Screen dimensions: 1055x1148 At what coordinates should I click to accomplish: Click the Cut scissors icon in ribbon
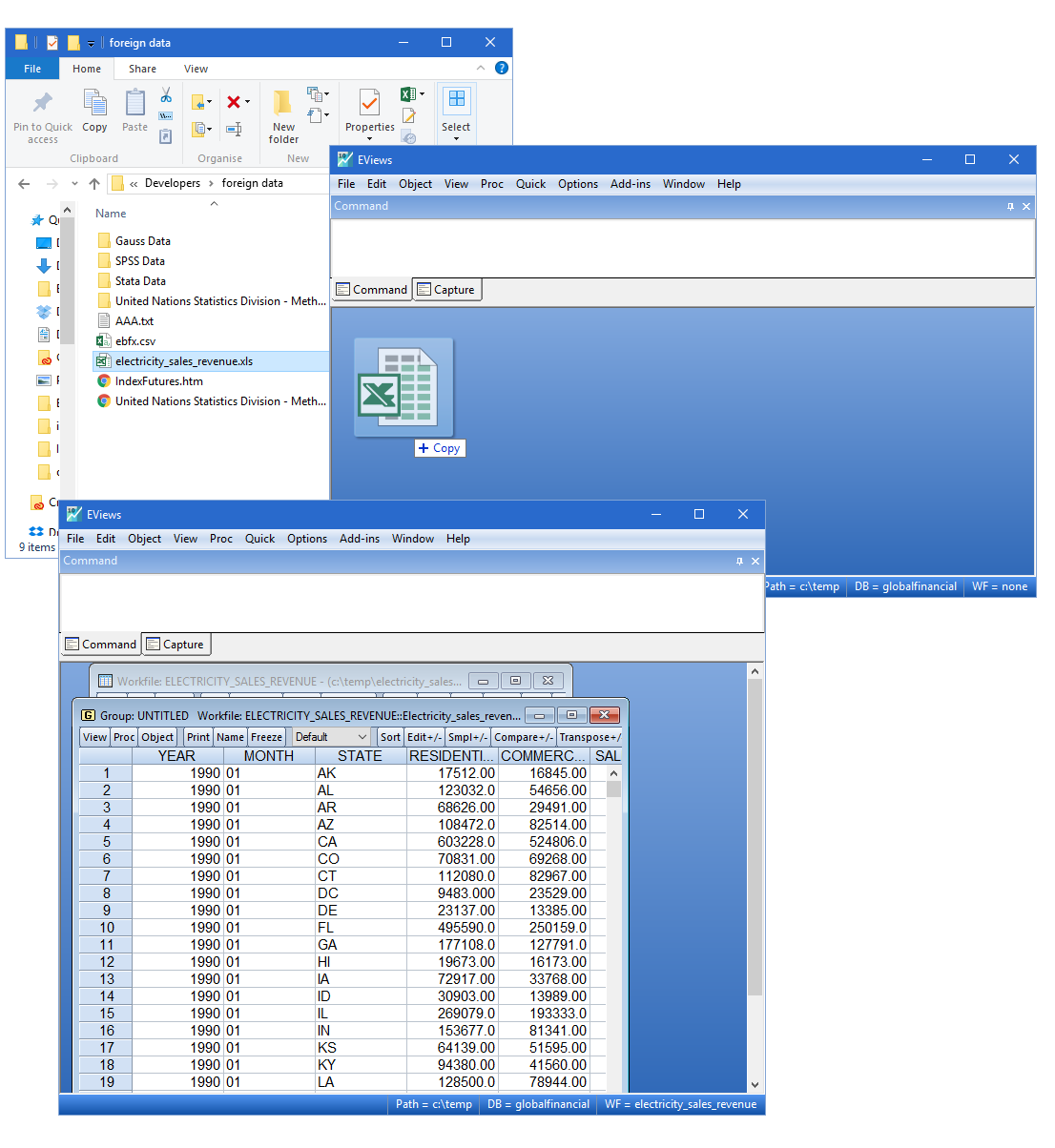[x=166, y=95]
